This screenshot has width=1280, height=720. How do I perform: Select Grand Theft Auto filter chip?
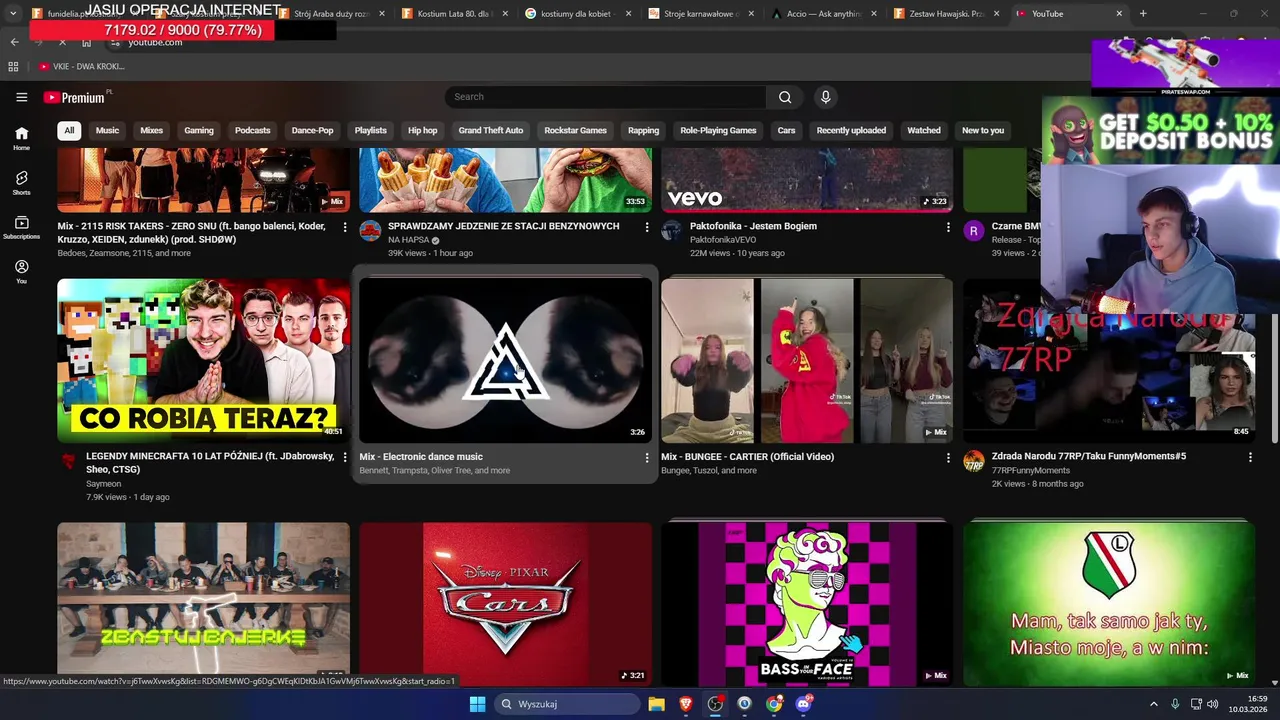click(491, 130)
